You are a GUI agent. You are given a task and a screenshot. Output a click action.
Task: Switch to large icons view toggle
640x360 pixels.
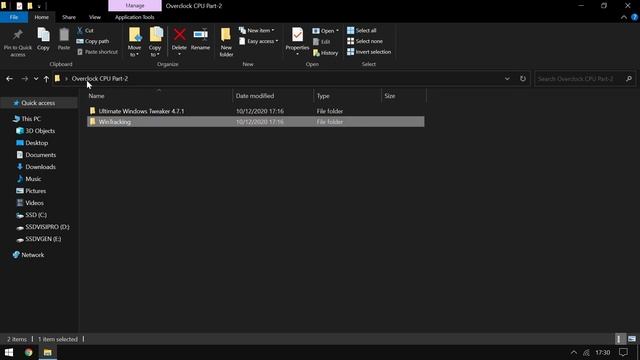632,339
